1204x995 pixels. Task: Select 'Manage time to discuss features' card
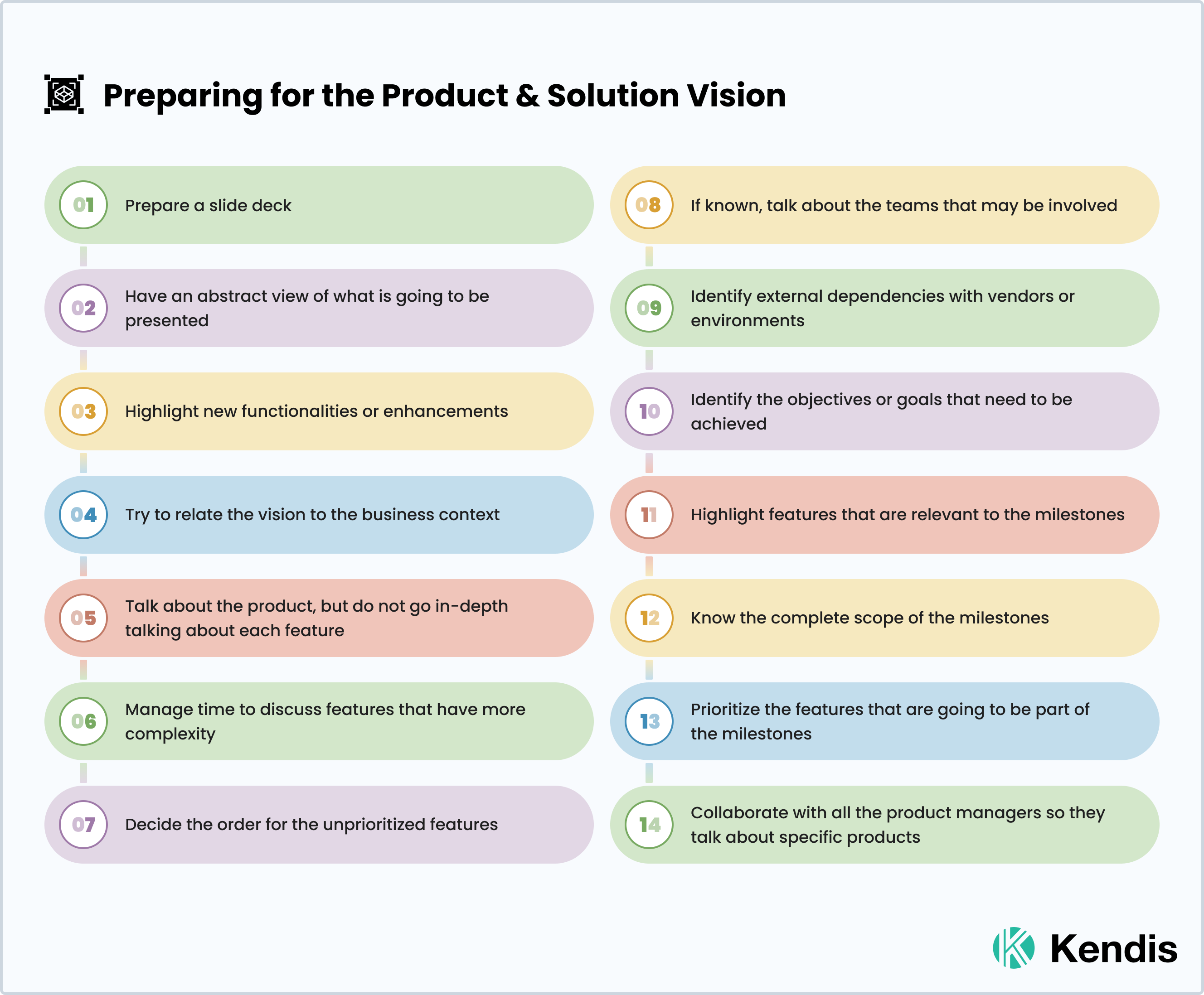pyautogui.click(x=325, y=721)
